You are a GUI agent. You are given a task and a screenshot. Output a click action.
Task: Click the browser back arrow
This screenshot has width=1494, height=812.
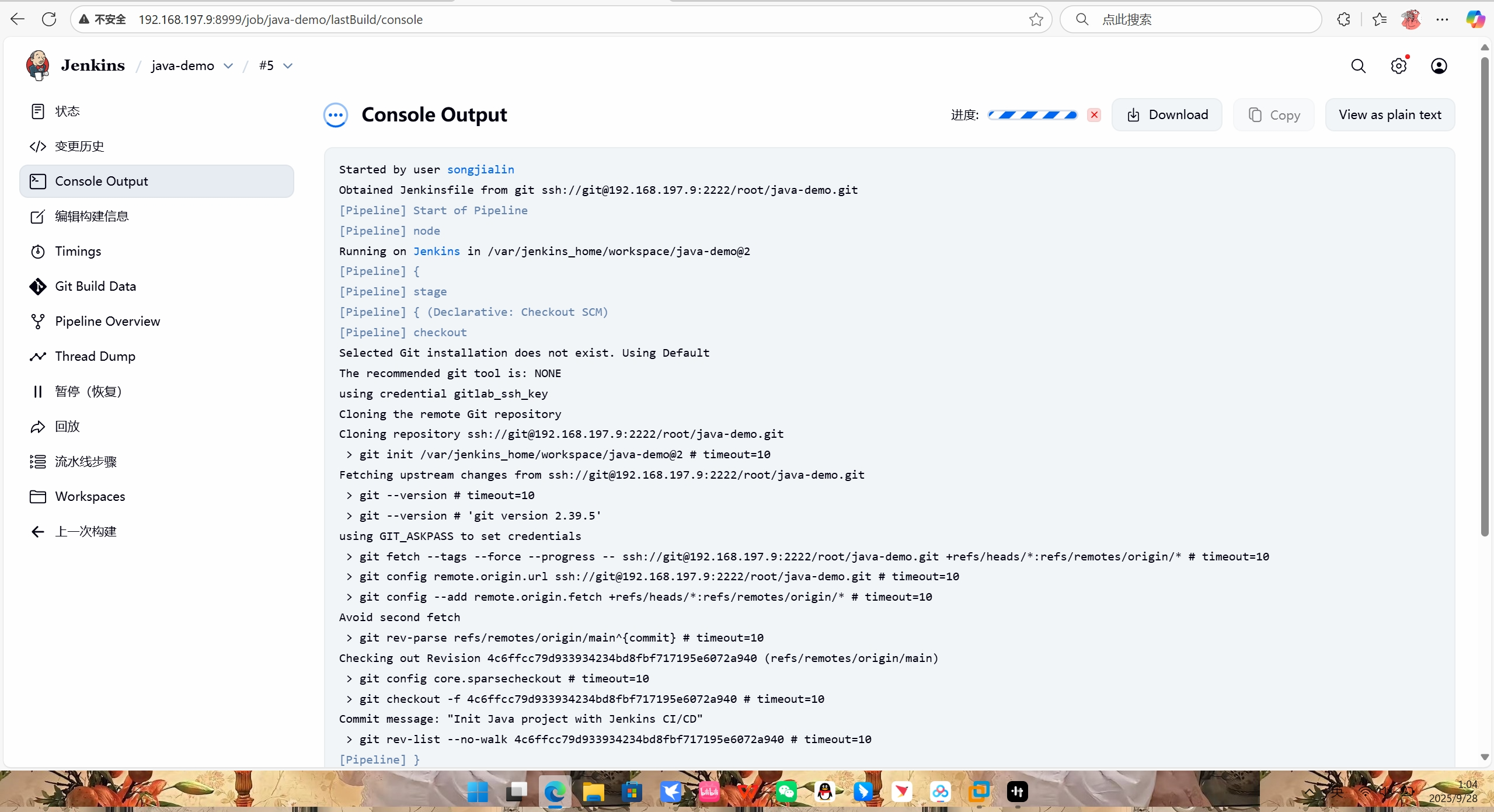click(x=18, y=19)
